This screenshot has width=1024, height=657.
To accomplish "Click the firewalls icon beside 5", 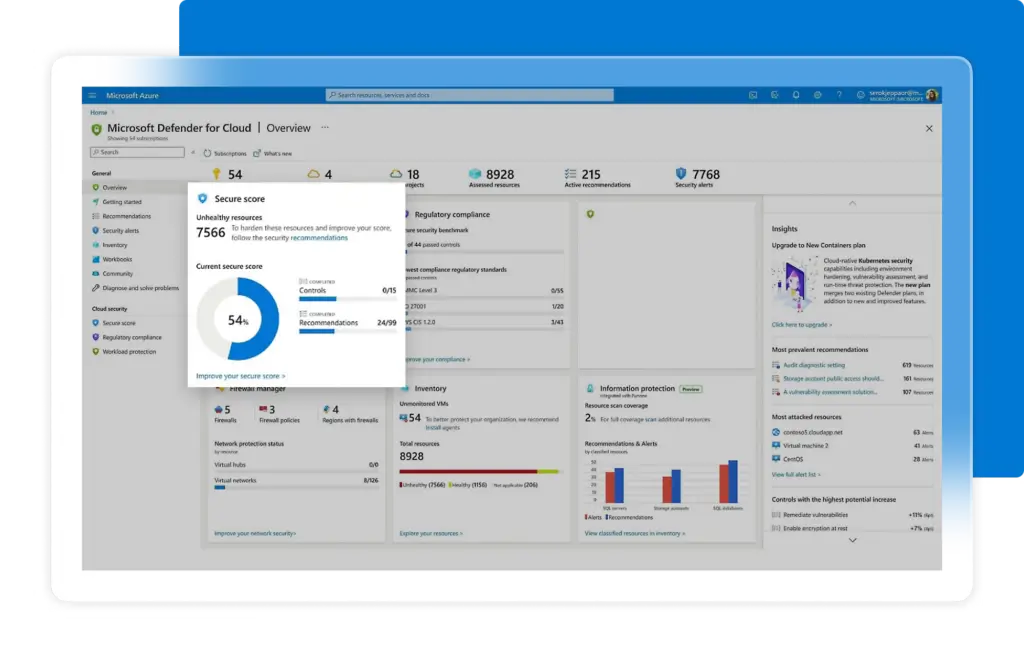I will [218, 409].
